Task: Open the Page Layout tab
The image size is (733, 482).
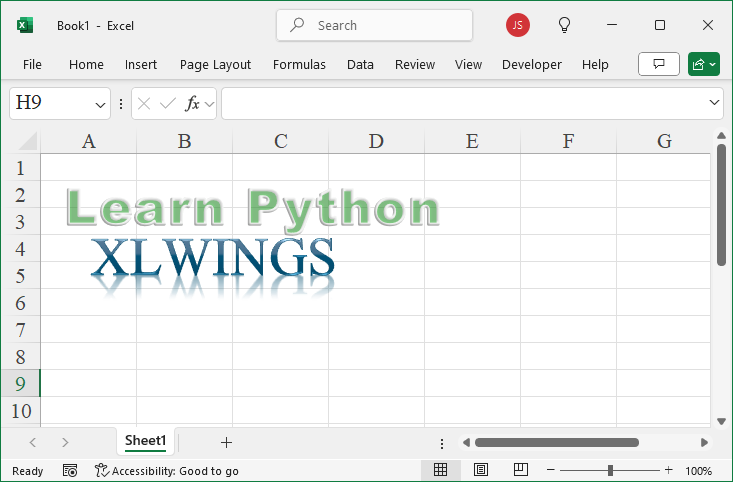Action: pos(216,65)
